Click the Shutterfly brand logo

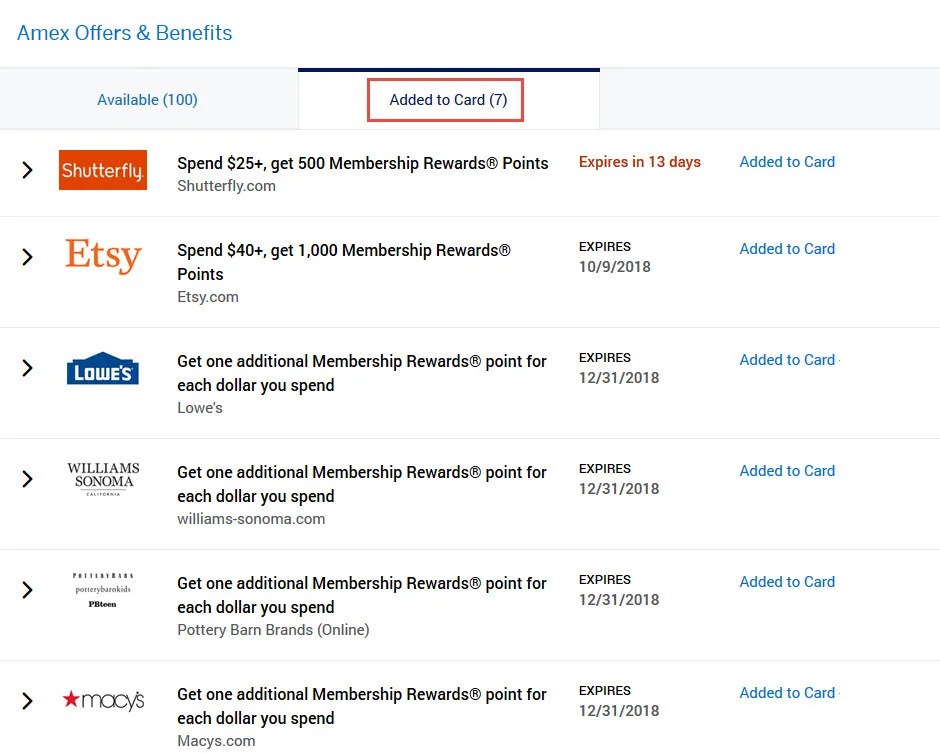(102, 170)
